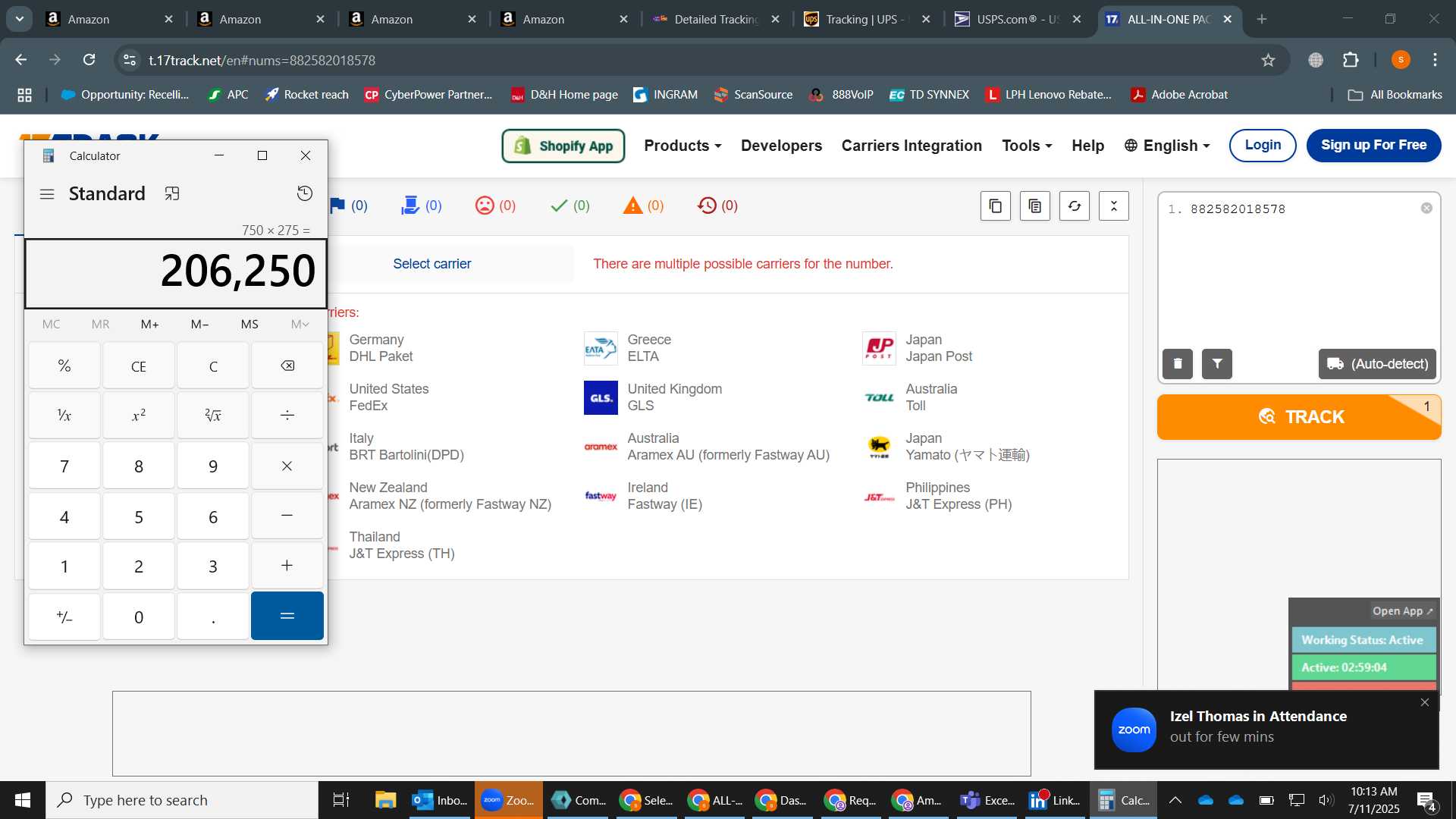Screen dimensions: 1456x819
Task: Choose United States FedEx carrier
Action: click(388, 397)
